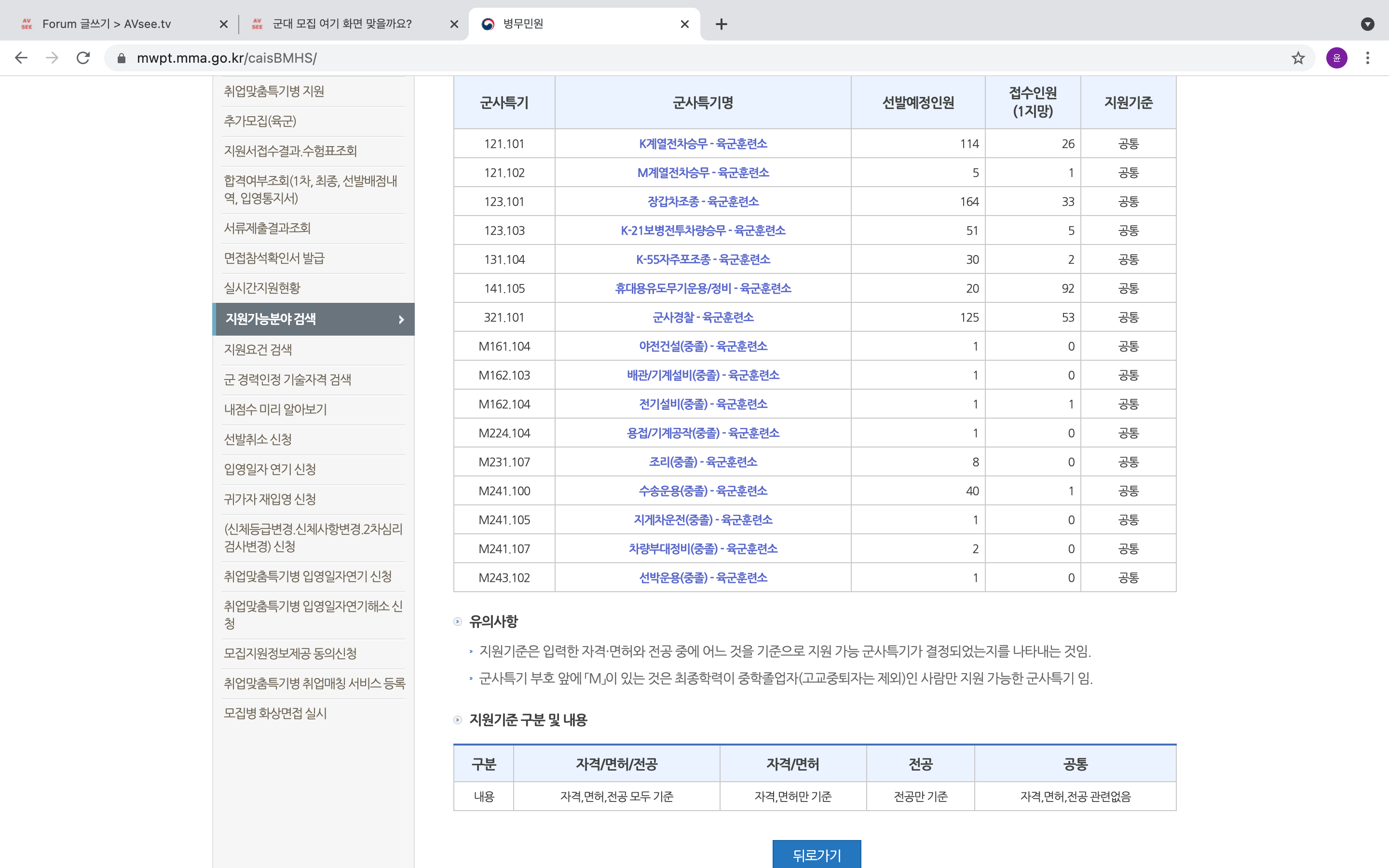Screen dimensions: 1389x868
Task: Open 지원요건 검색 in sidebar
Action: click(258, 350)
